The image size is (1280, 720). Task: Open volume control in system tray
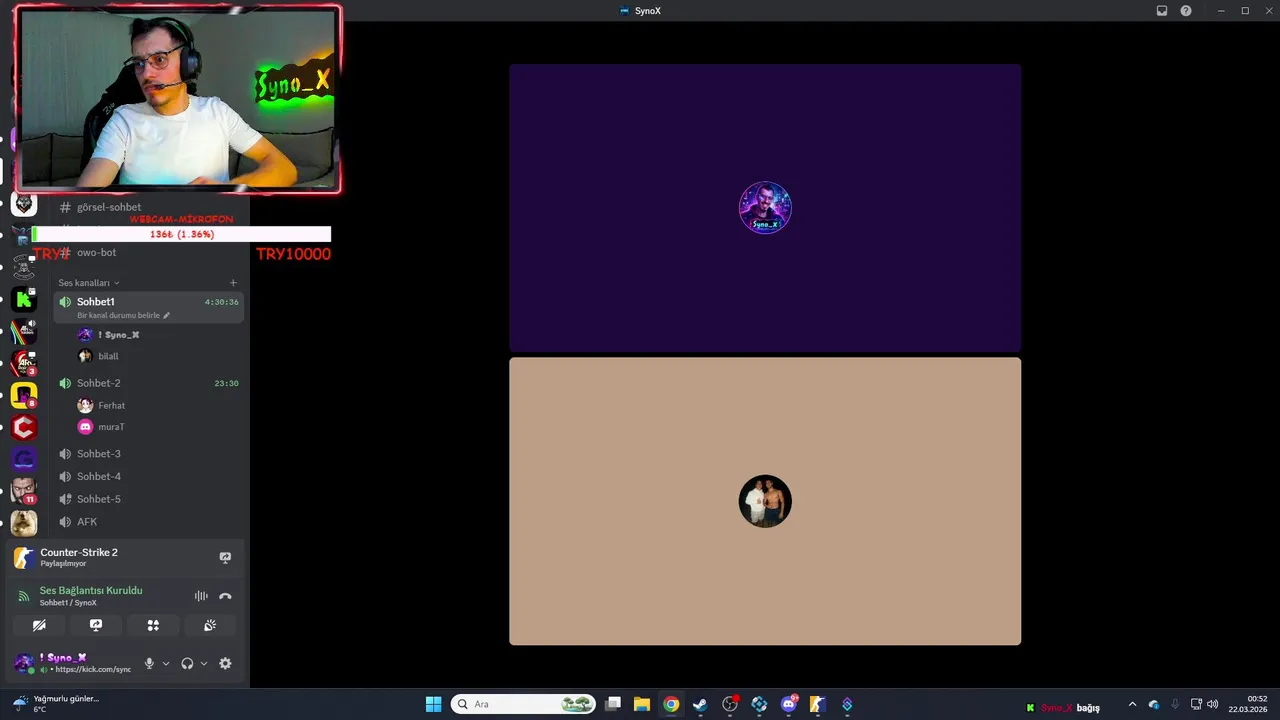1212,704
